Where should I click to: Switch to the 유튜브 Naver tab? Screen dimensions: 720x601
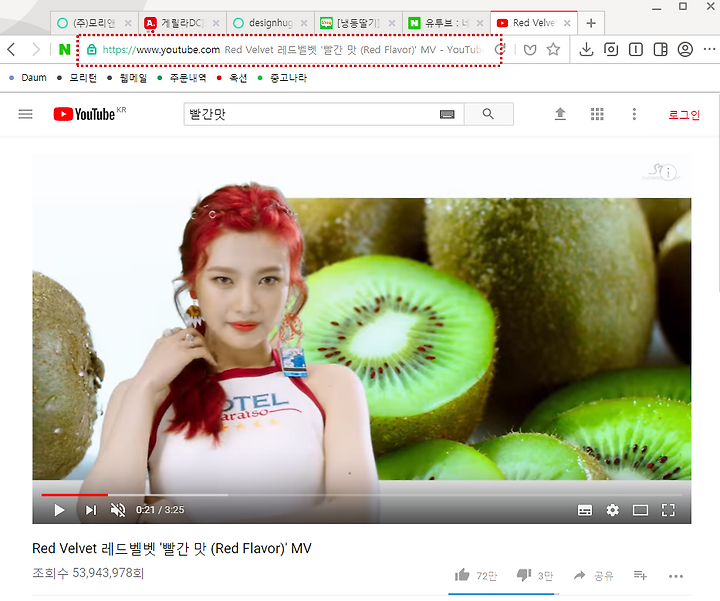(447, 23)
